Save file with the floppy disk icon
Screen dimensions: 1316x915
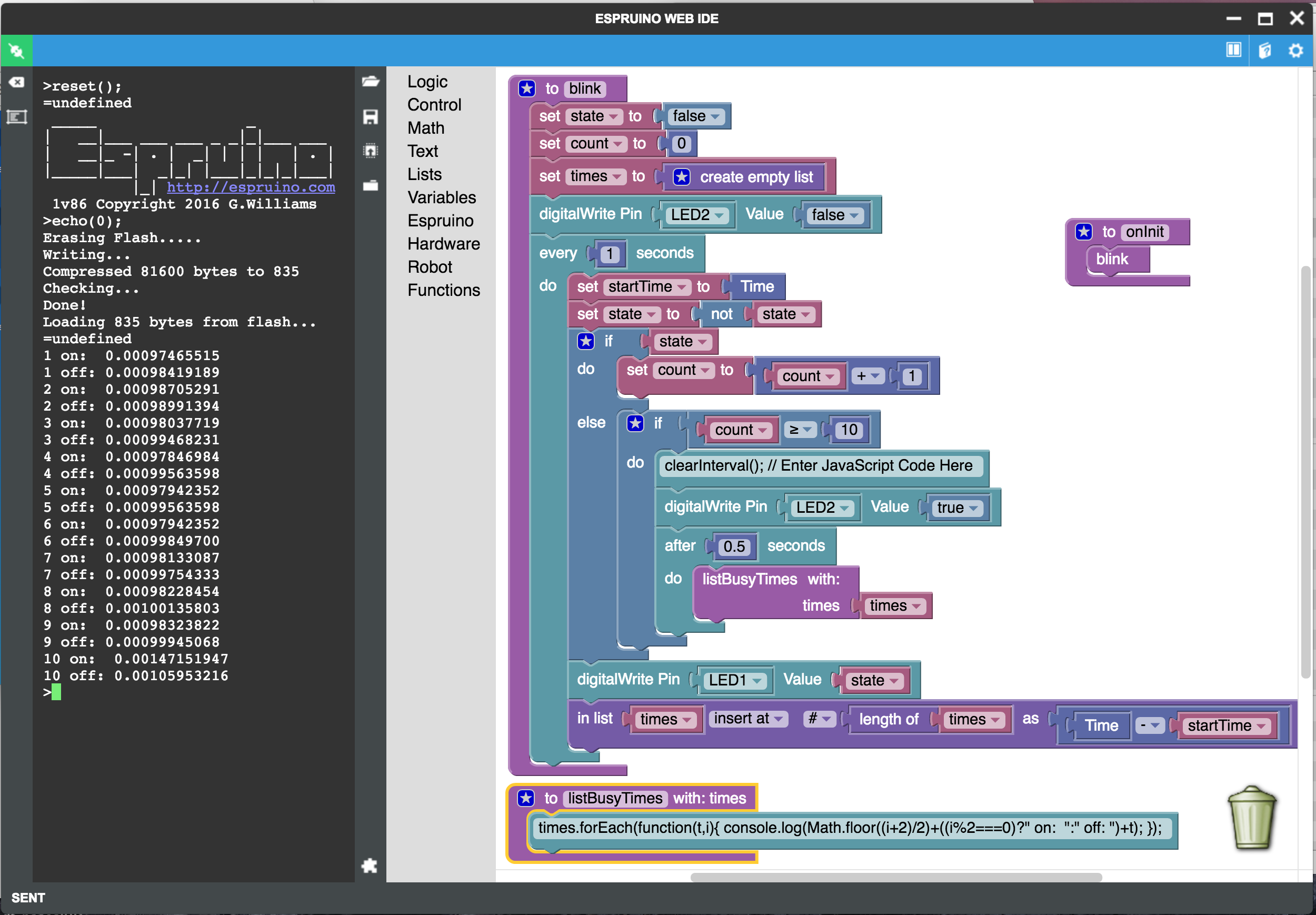(x=371, y=117)
